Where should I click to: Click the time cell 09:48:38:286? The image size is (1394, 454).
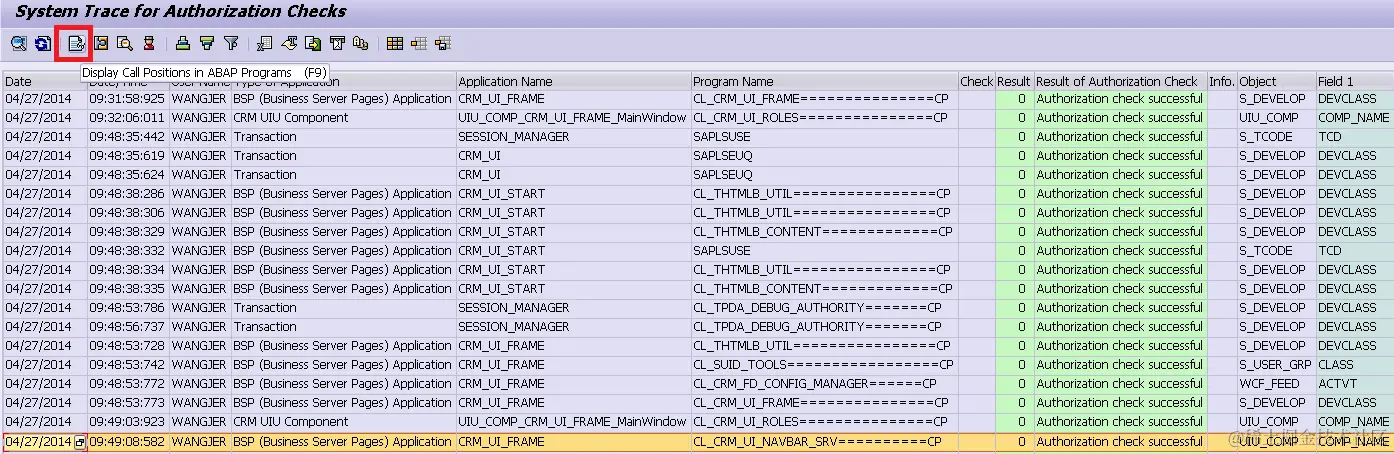coord(127,194)
